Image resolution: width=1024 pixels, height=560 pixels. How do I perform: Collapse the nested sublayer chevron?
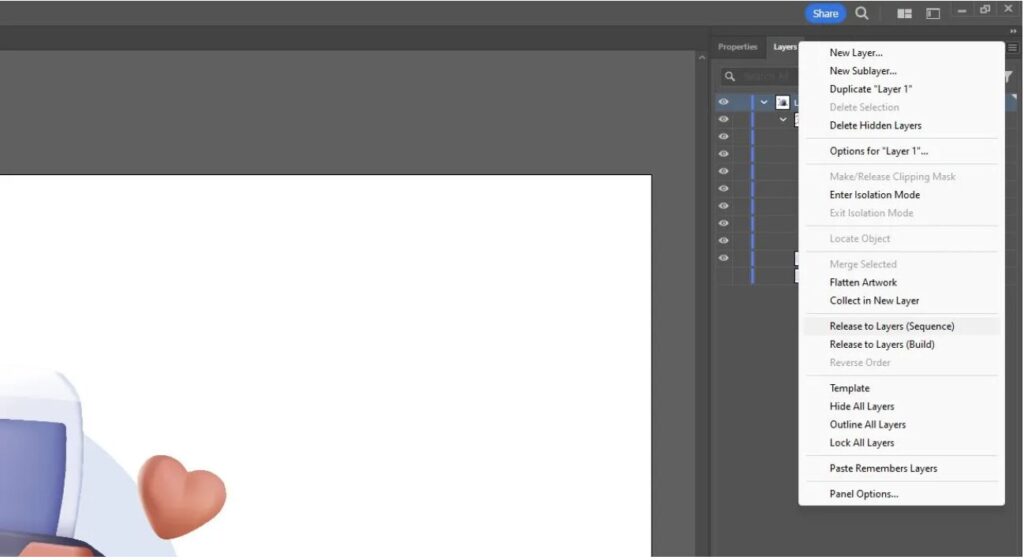pyautogui.click(x=782, y=119)
